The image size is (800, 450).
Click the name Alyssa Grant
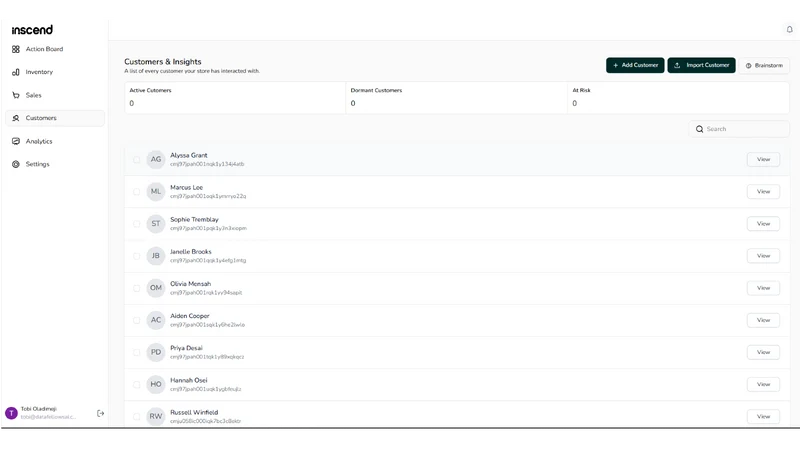click(189, 155)
